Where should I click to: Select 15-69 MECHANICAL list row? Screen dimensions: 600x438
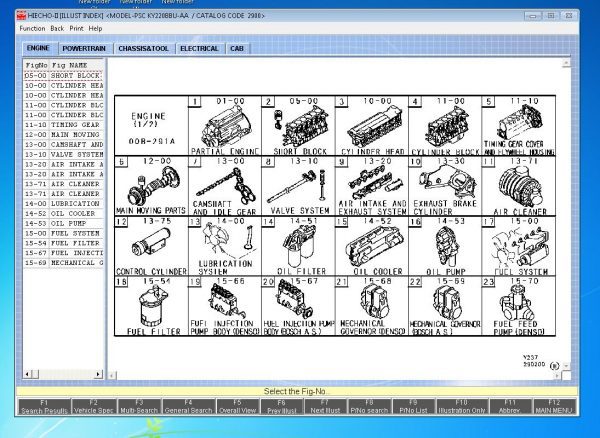pyautogui.click(x=64, y=263)
